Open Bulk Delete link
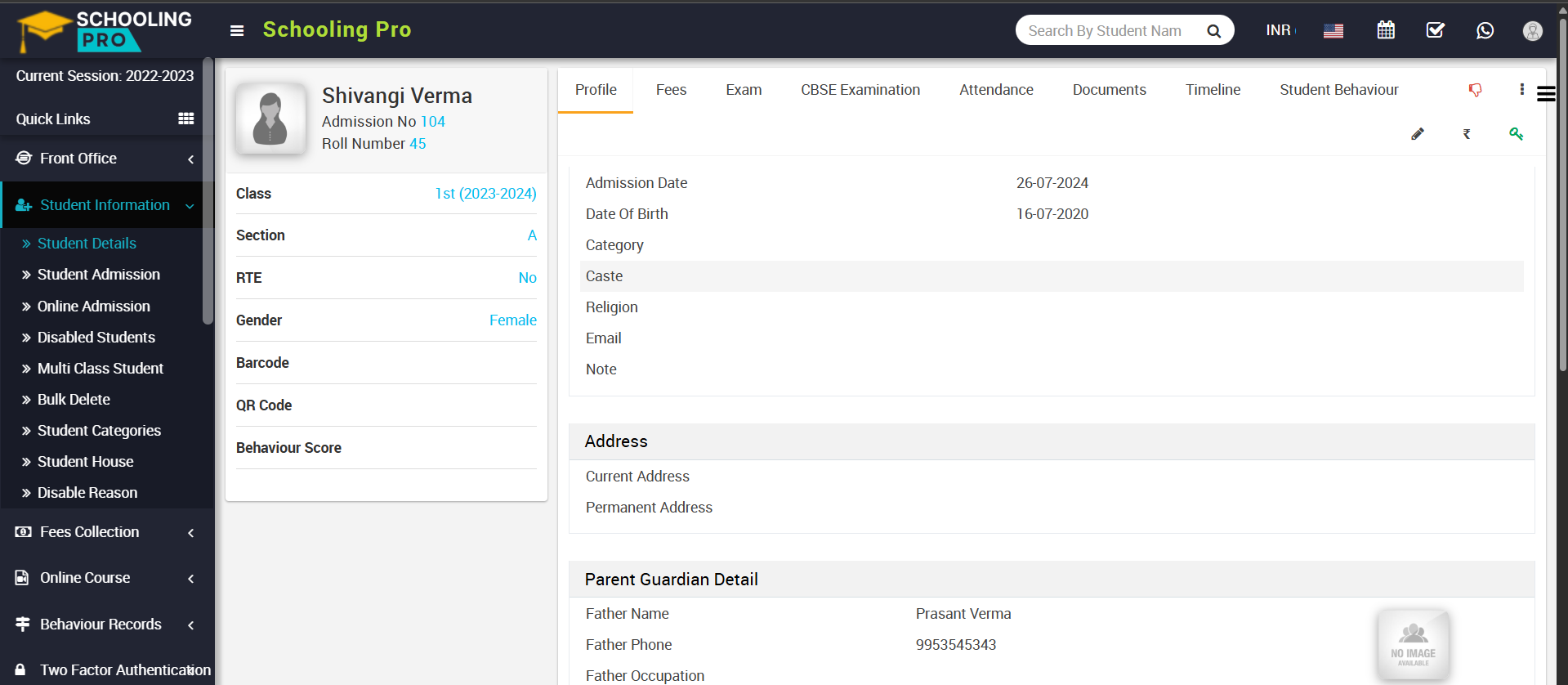 pos(74,400)
